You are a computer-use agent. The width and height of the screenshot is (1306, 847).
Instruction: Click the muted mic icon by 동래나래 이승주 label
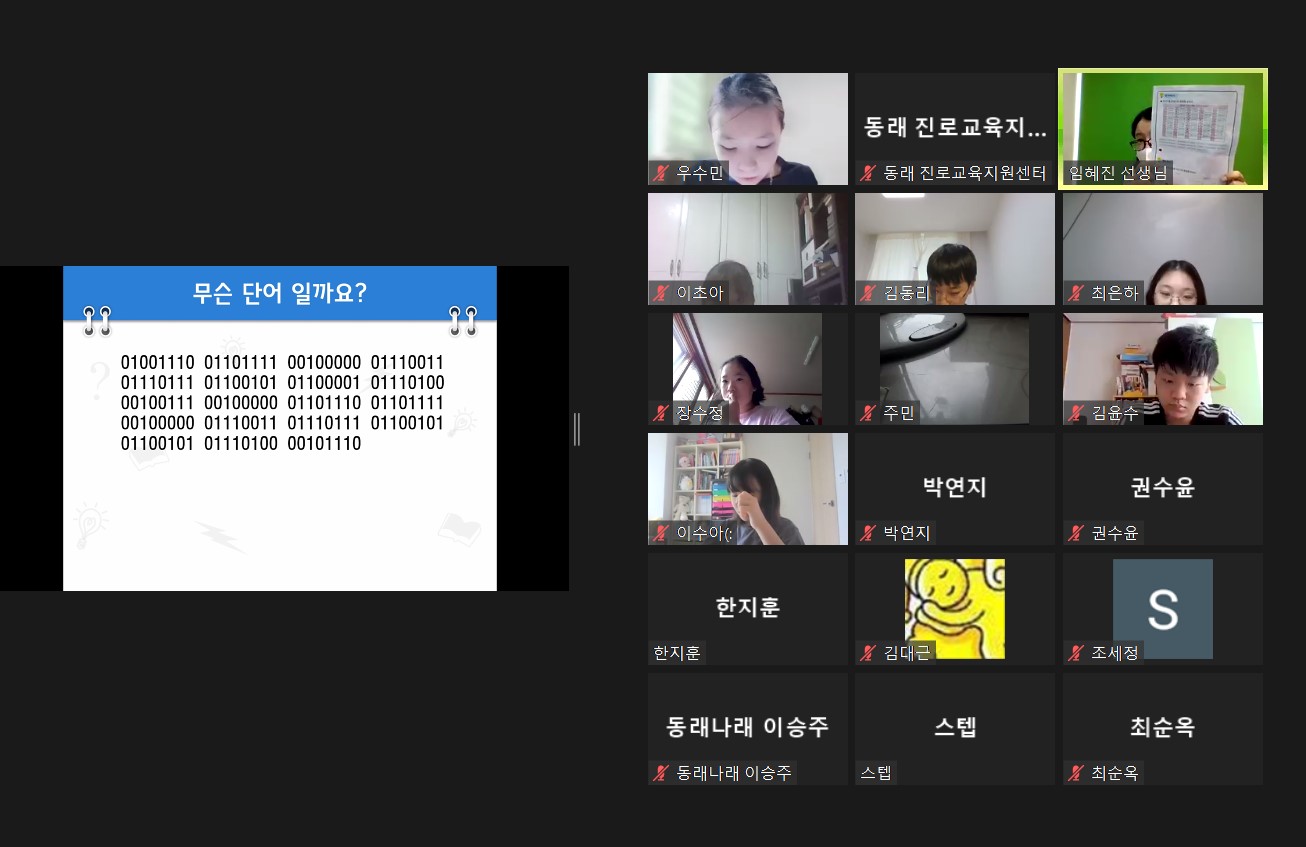click(x=661, y=773)
